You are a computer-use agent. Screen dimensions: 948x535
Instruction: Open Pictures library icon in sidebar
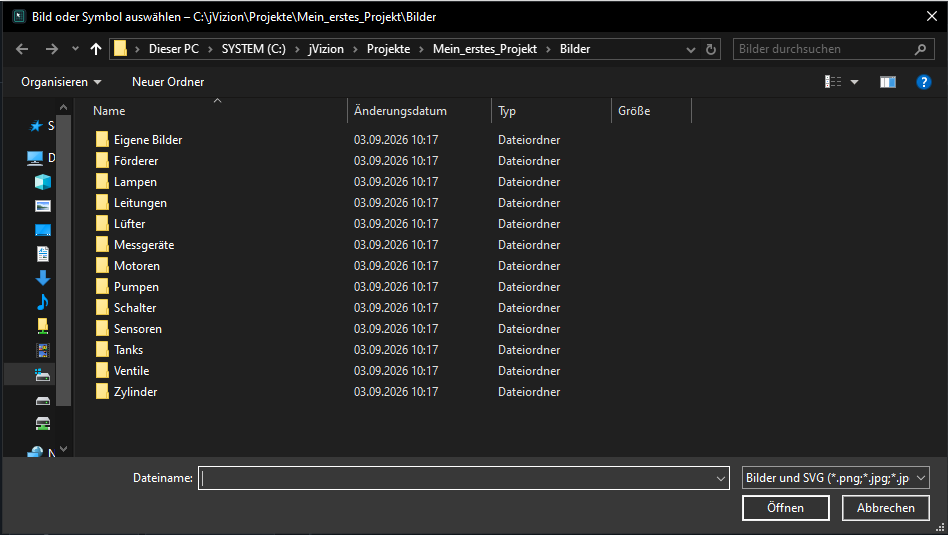[43, 206]
